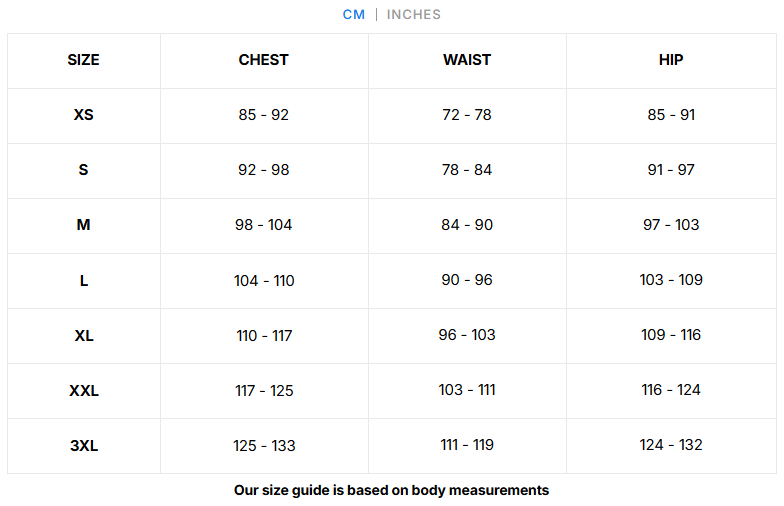The height and width of the screenshot is (506, 784).
Task: Select the M size row label
Action: (x=84, y=225)
